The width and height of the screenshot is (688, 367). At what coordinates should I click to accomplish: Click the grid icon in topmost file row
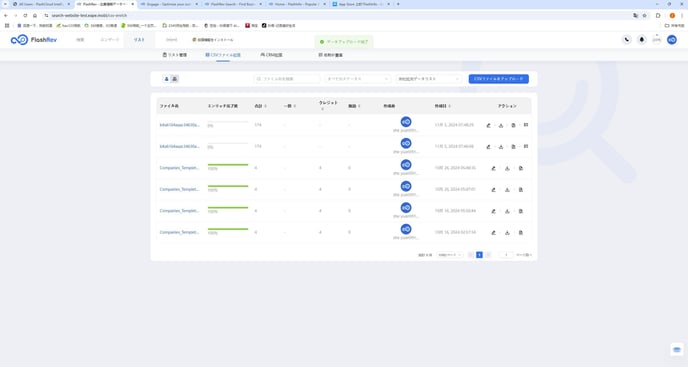[526, 125]
